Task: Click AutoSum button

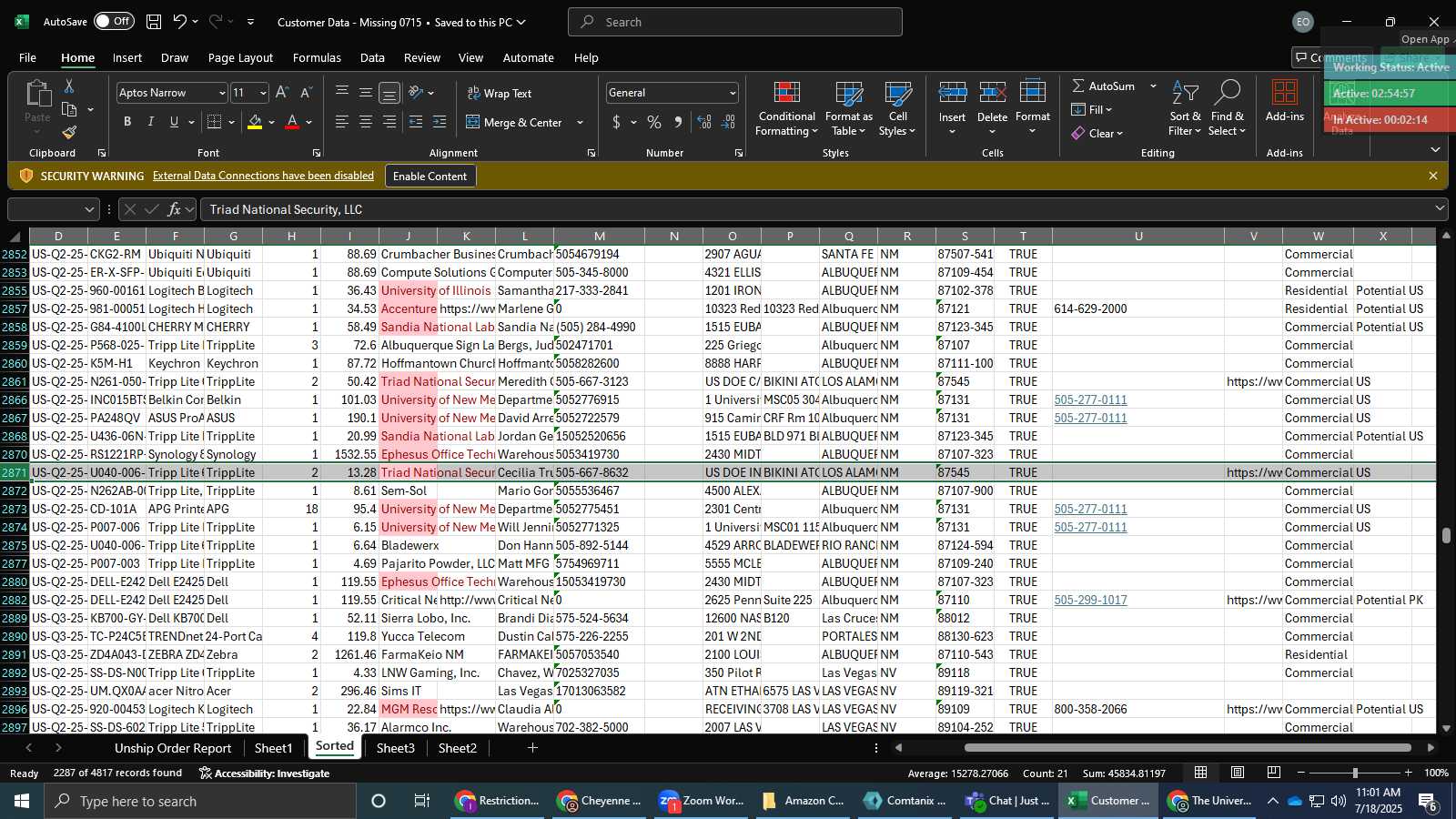Action: click(1104, 86)
